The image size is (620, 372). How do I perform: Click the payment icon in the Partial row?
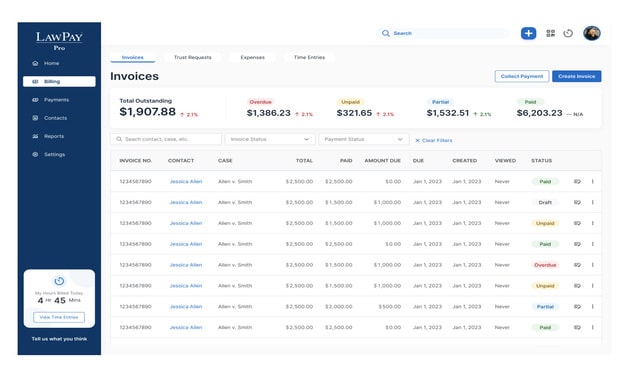(577, 307)
